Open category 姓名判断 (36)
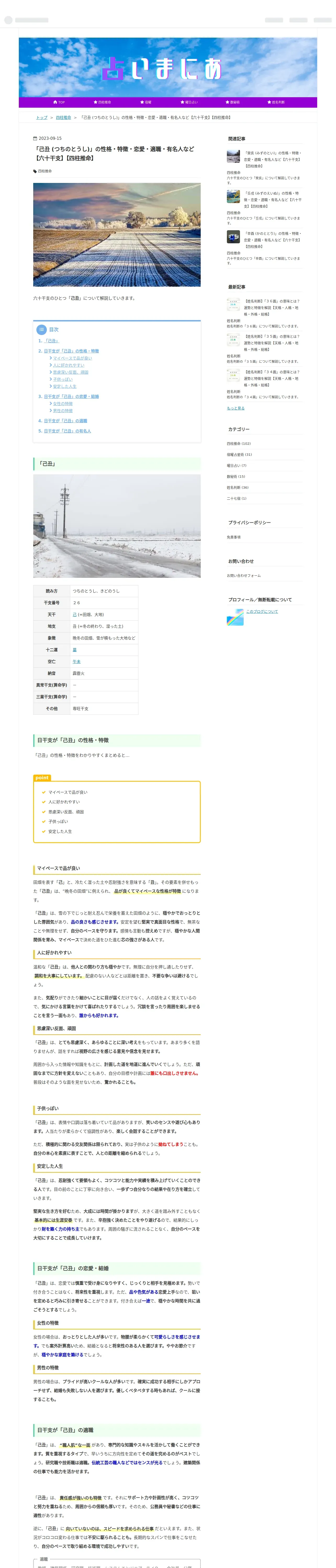Image resolution: width=336 pixels, height=1568 pixels. point(238,488)
